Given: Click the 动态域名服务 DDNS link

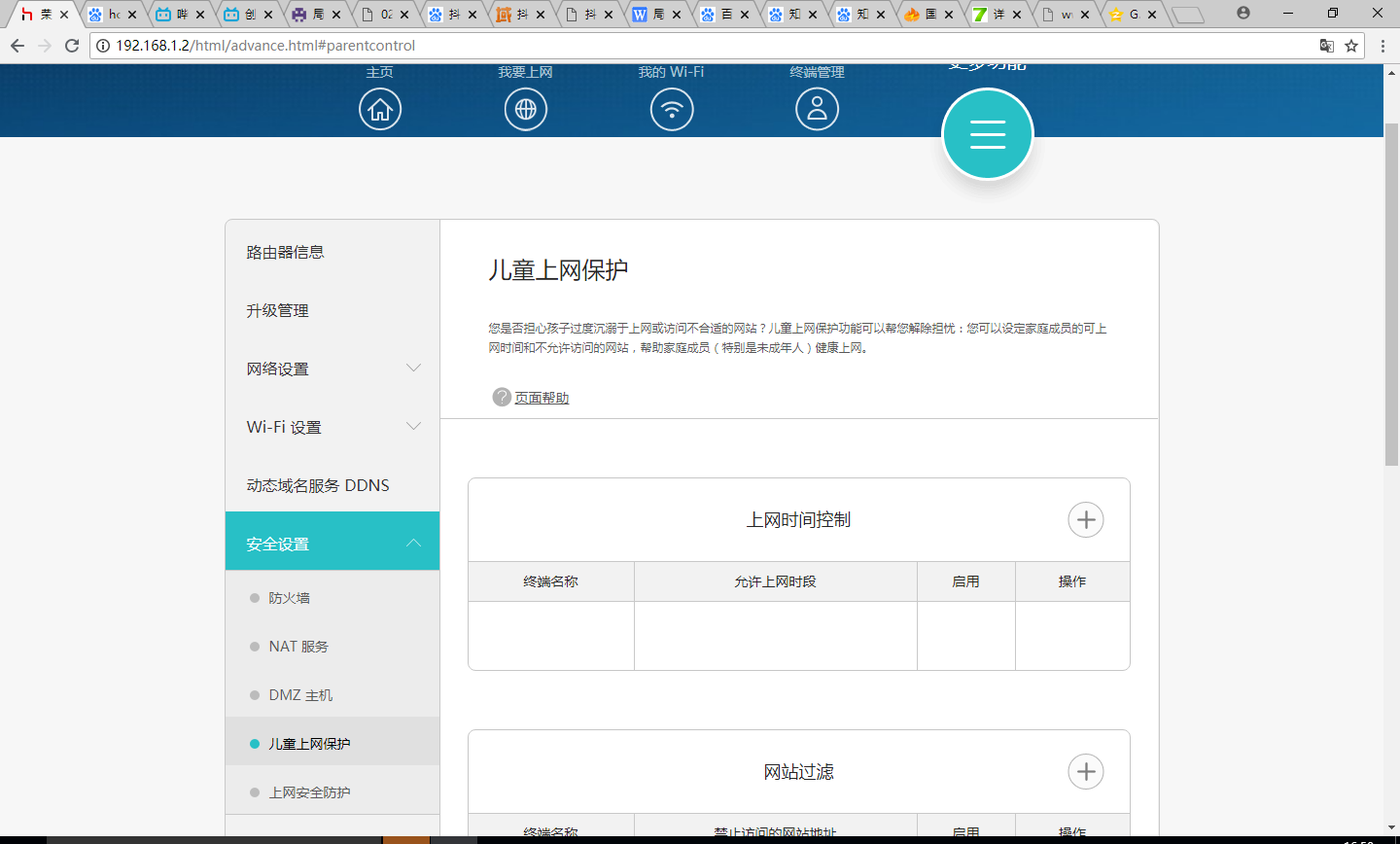Looking at the screenshot, I should click(x=318, y=484).
